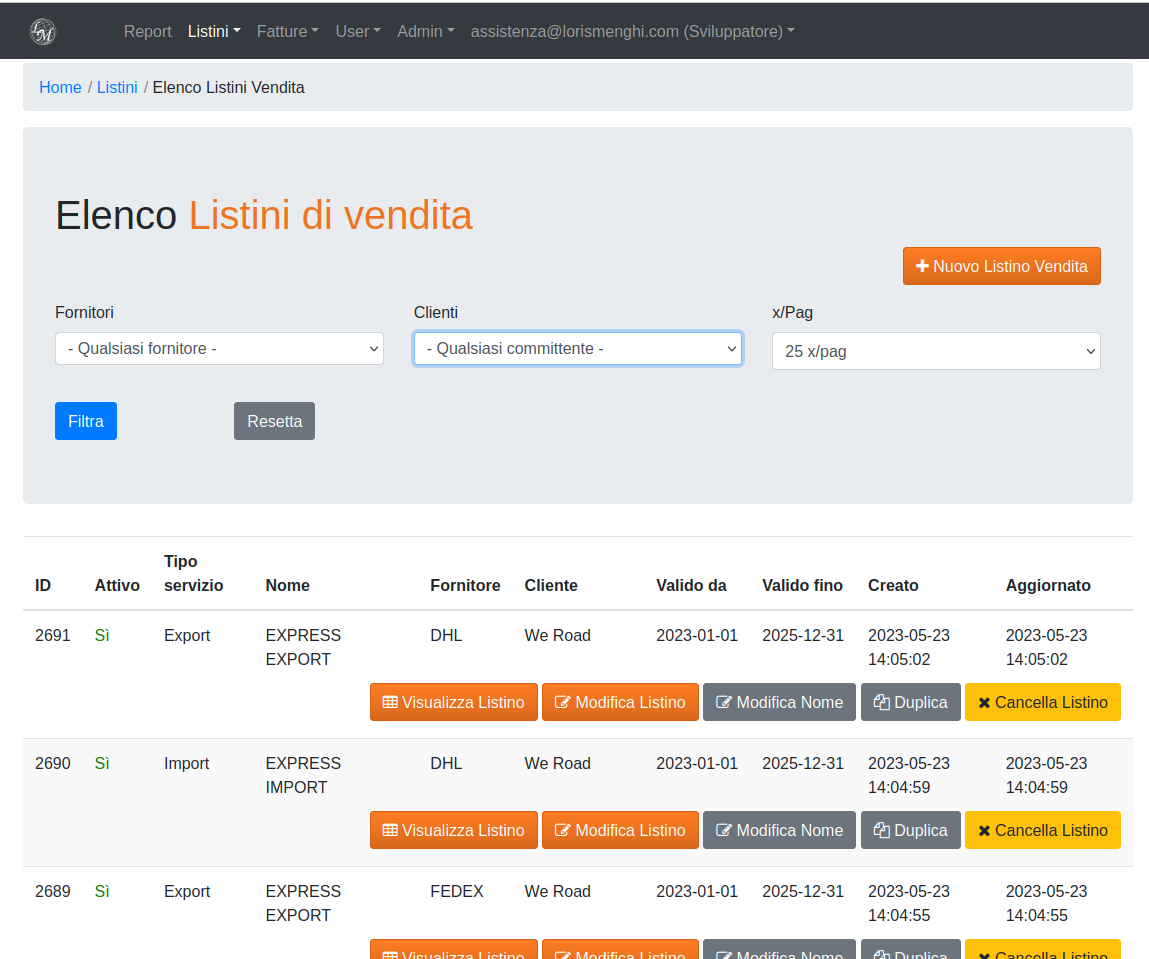
Task: Open the Fatture menu in navbar
Action: tap(287, 32)
